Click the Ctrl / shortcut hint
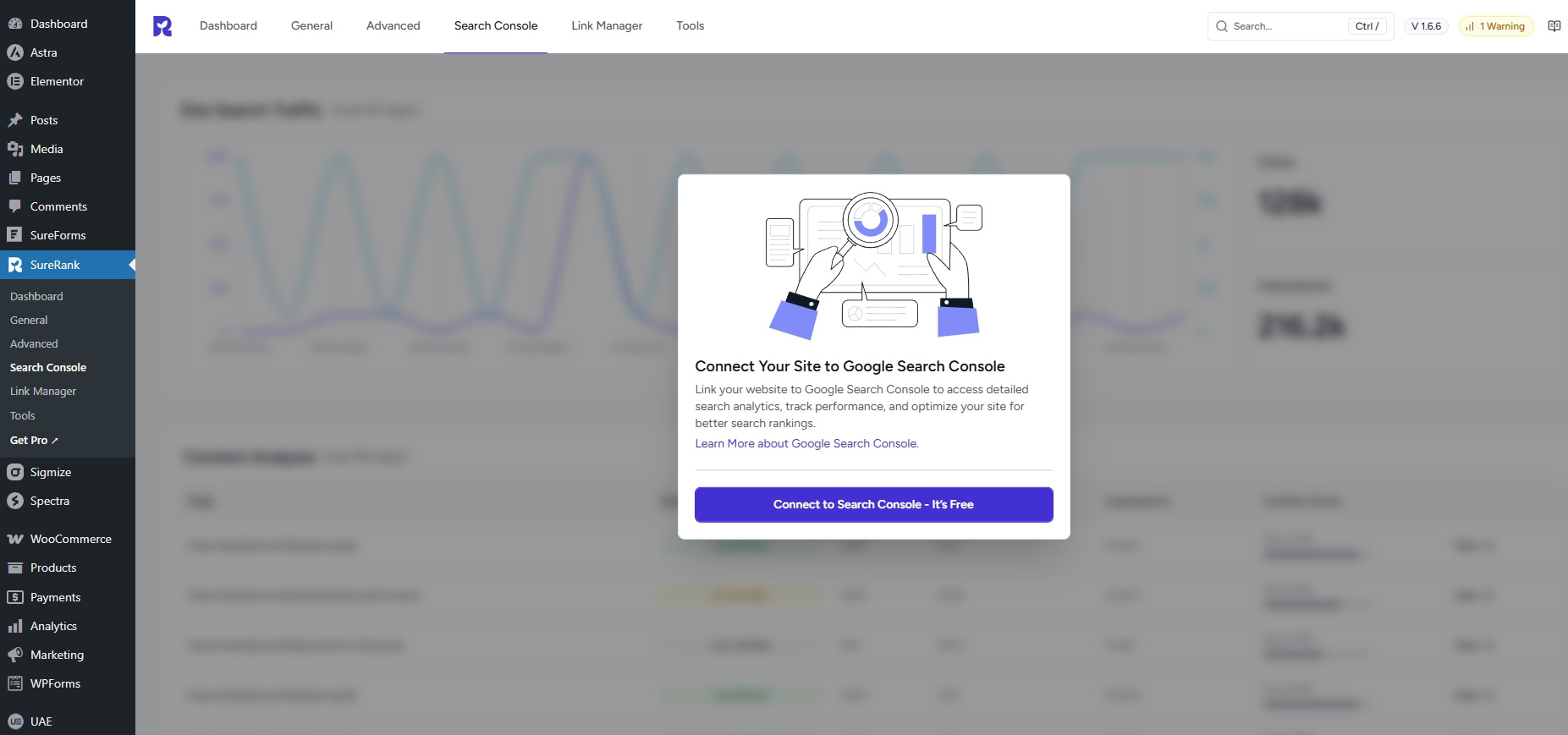1568x735 pixels. click(x=1367, y=26)
